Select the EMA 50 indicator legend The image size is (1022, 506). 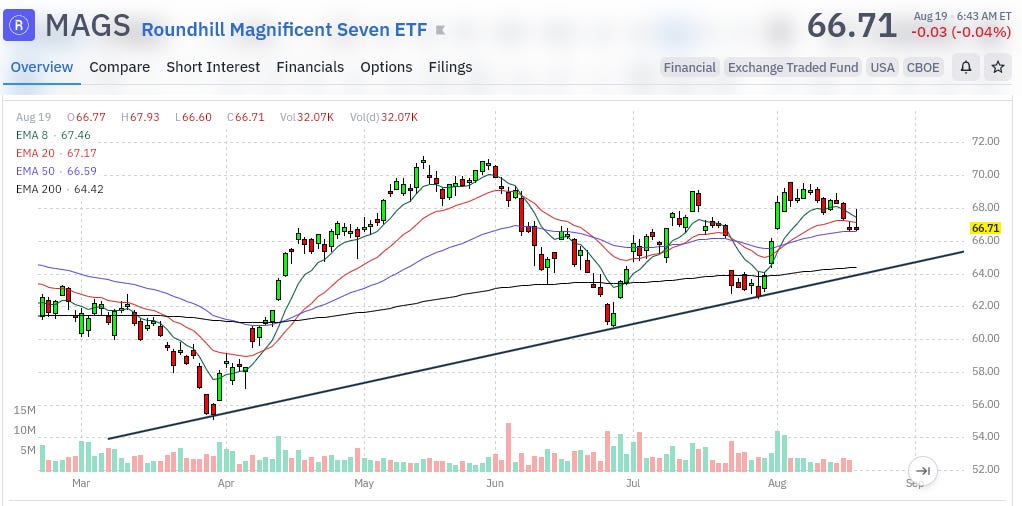pos(55,171)
